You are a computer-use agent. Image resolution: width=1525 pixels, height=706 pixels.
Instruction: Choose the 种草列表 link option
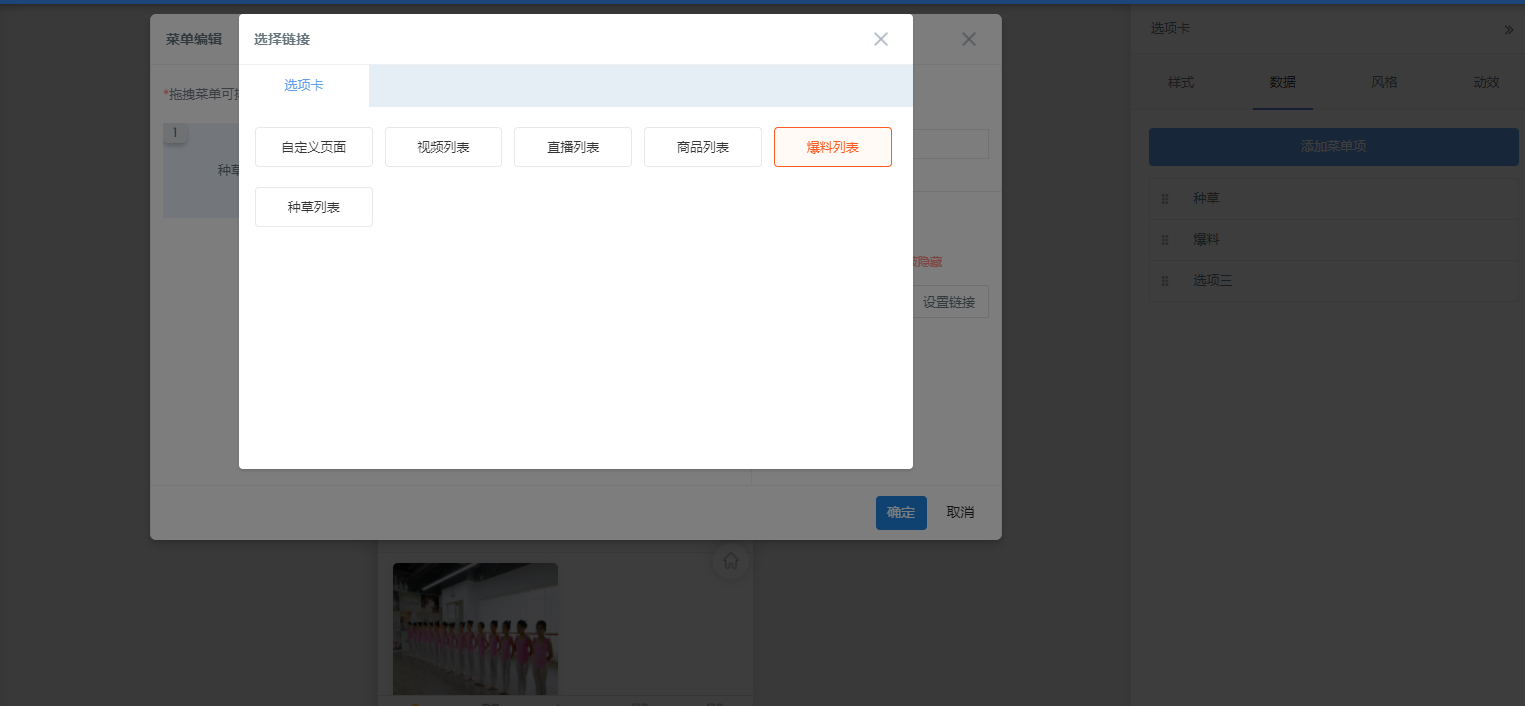[x=314, y=207]
